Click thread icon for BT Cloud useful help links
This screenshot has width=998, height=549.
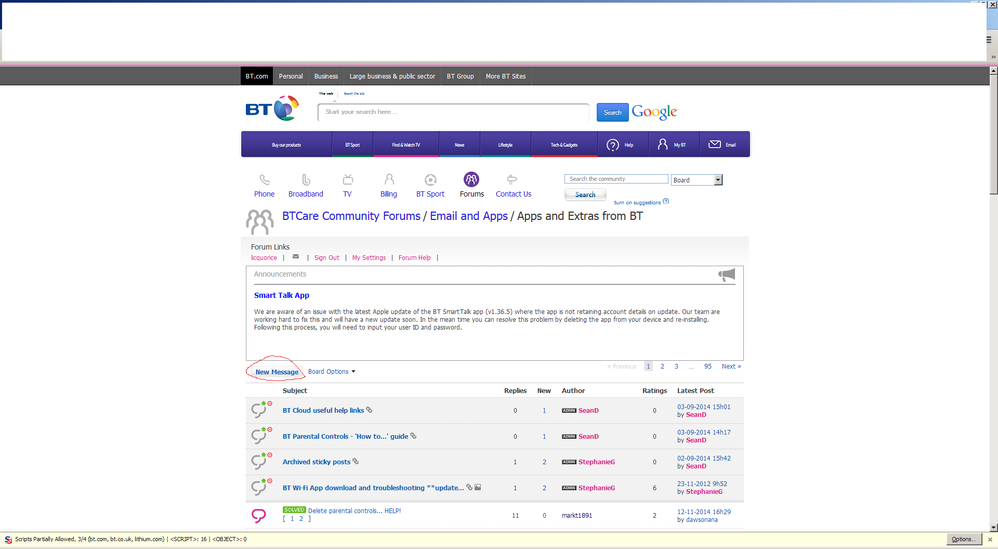point(260,409)
